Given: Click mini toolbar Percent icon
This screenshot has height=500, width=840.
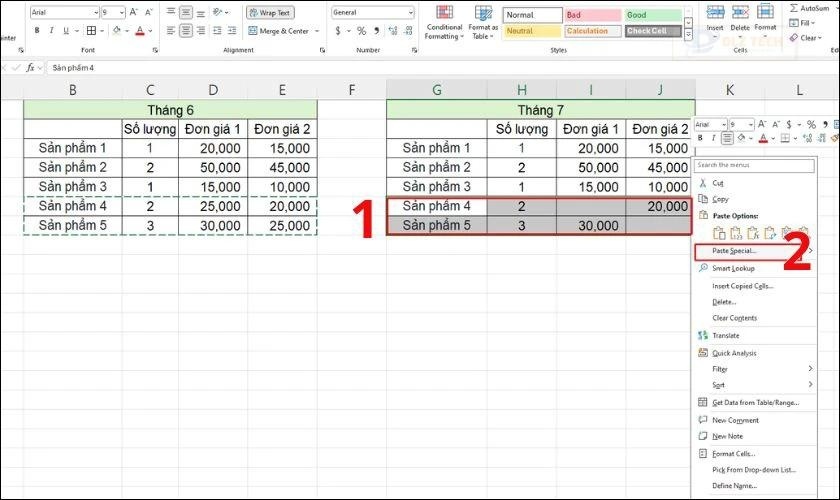Looking at the screenshot, I should (x=811, y=124).
